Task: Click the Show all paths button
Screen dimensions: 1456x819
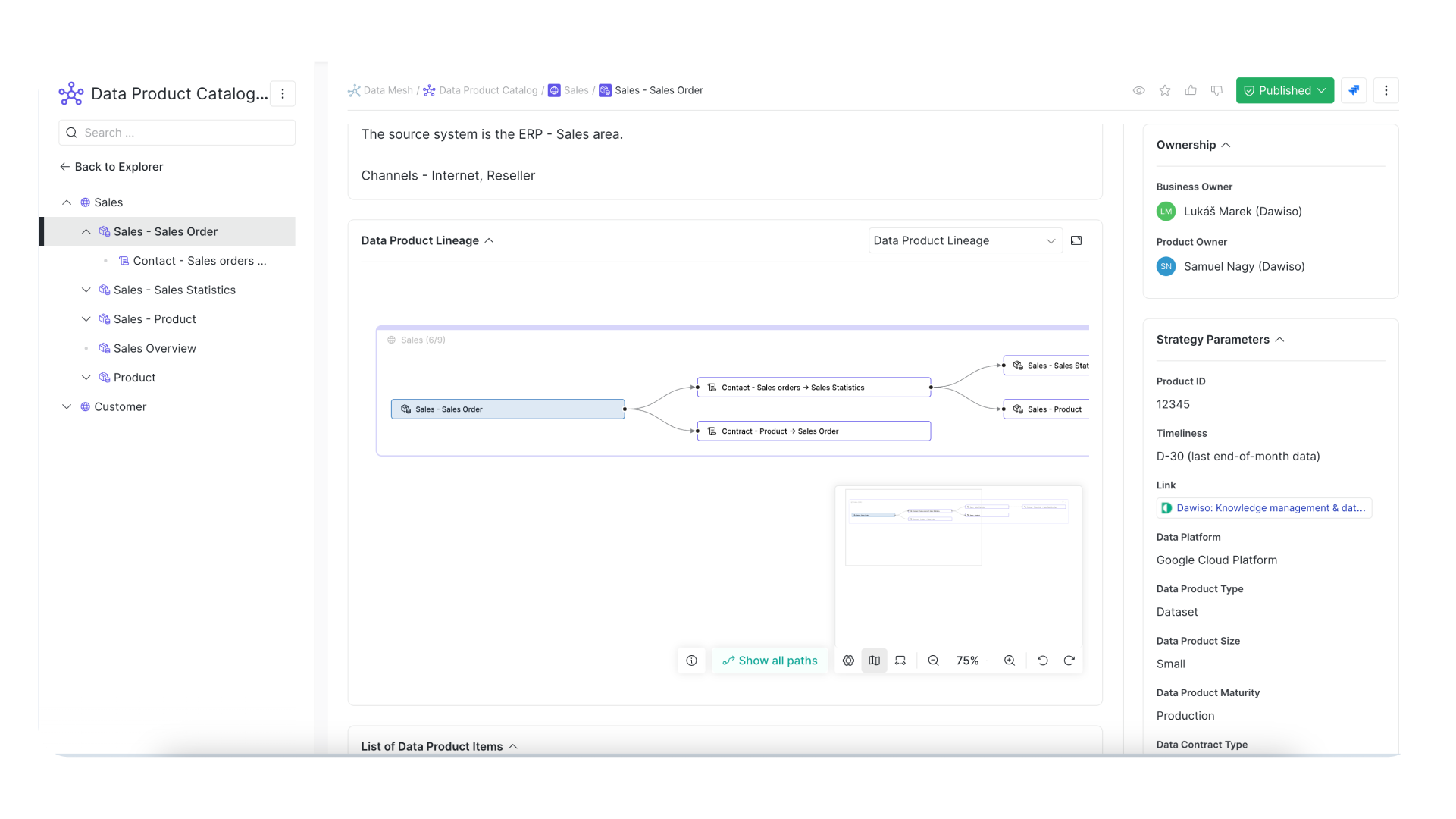Action: [x=770, y=661]
